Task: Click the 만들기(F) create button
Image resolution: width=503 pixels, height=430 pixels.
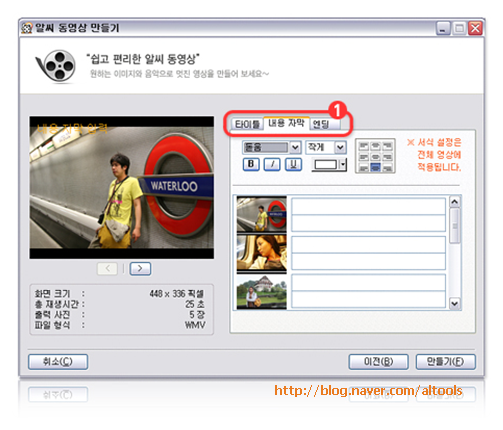Action: (x=446, y=362)
